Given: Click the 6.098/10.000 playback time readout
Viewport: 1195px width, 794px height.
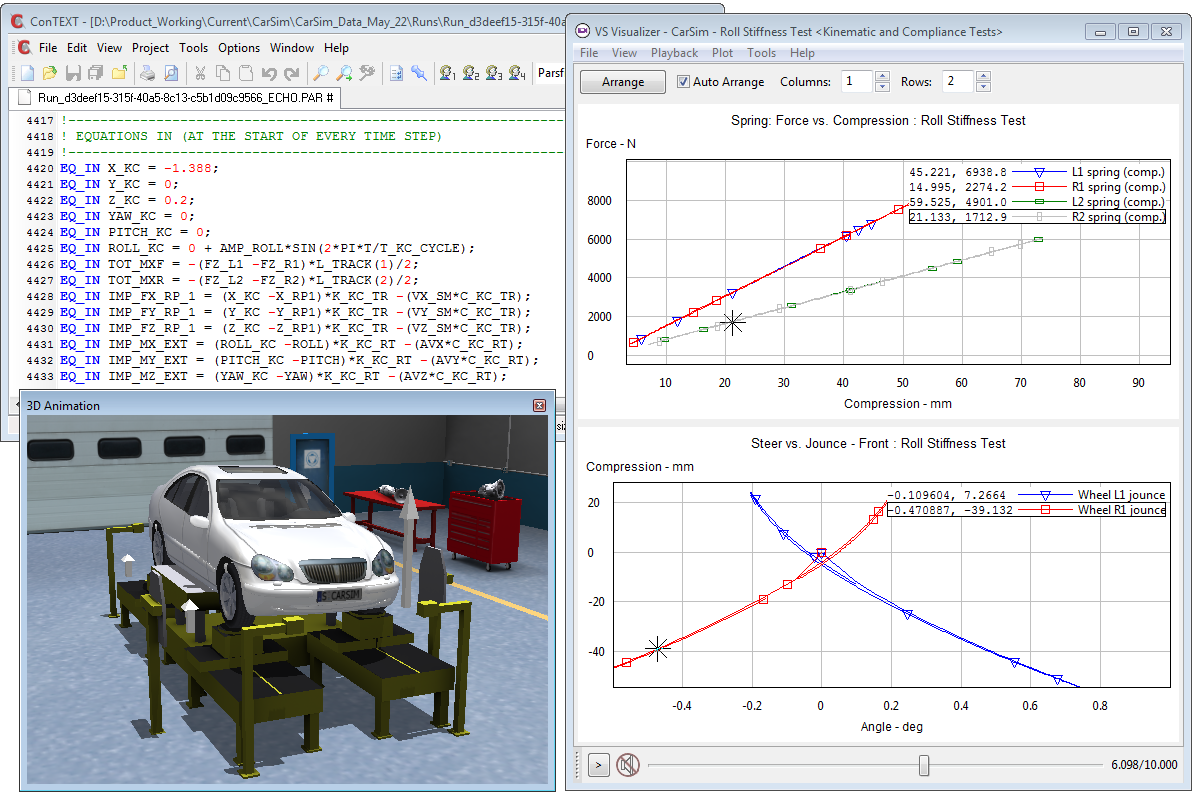Looking at the screenshot, I should point(1144,764).
